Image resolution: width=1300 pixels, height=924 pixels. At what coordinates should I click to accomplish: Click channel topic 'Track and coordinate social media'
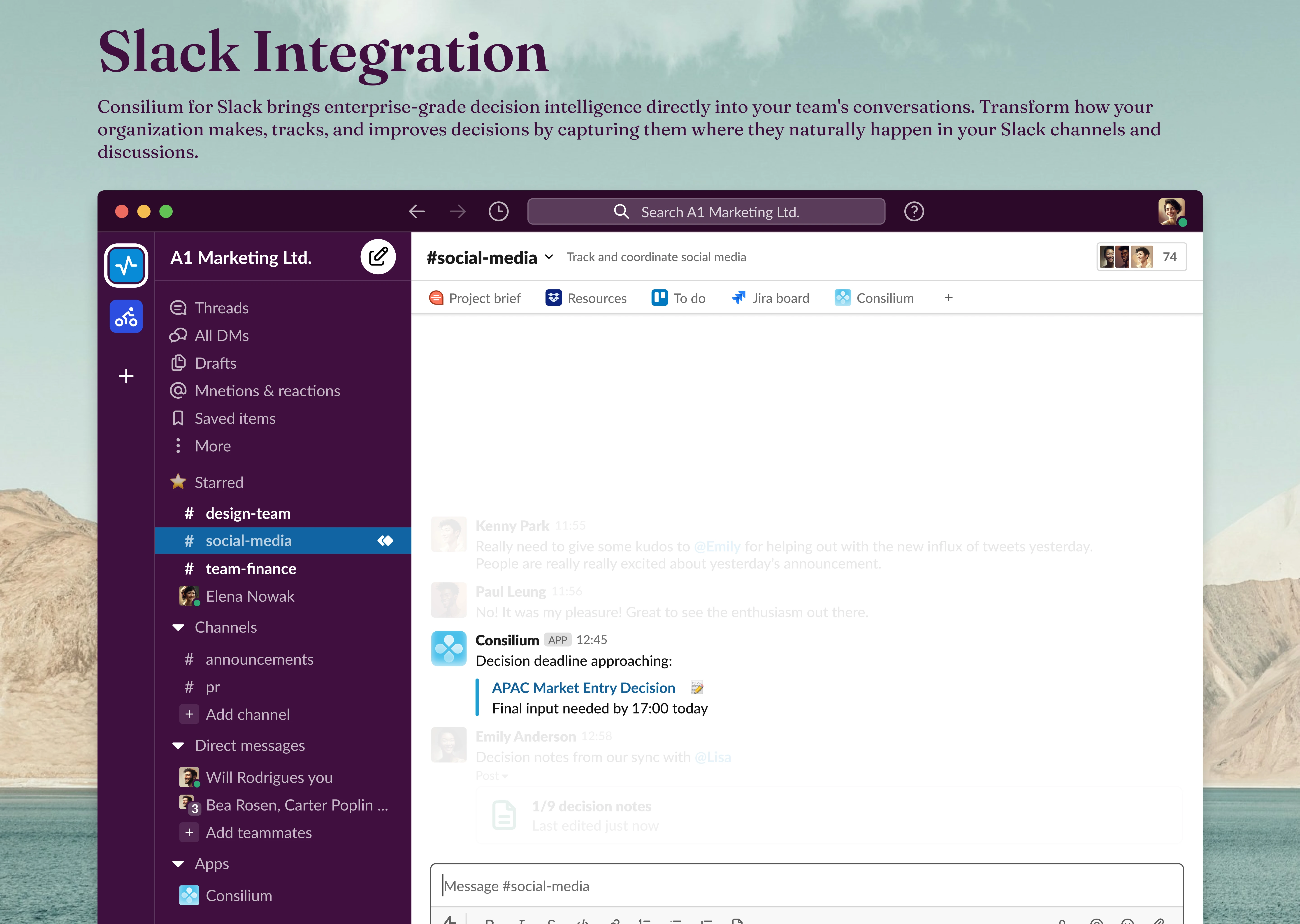(x=656, y=257)
